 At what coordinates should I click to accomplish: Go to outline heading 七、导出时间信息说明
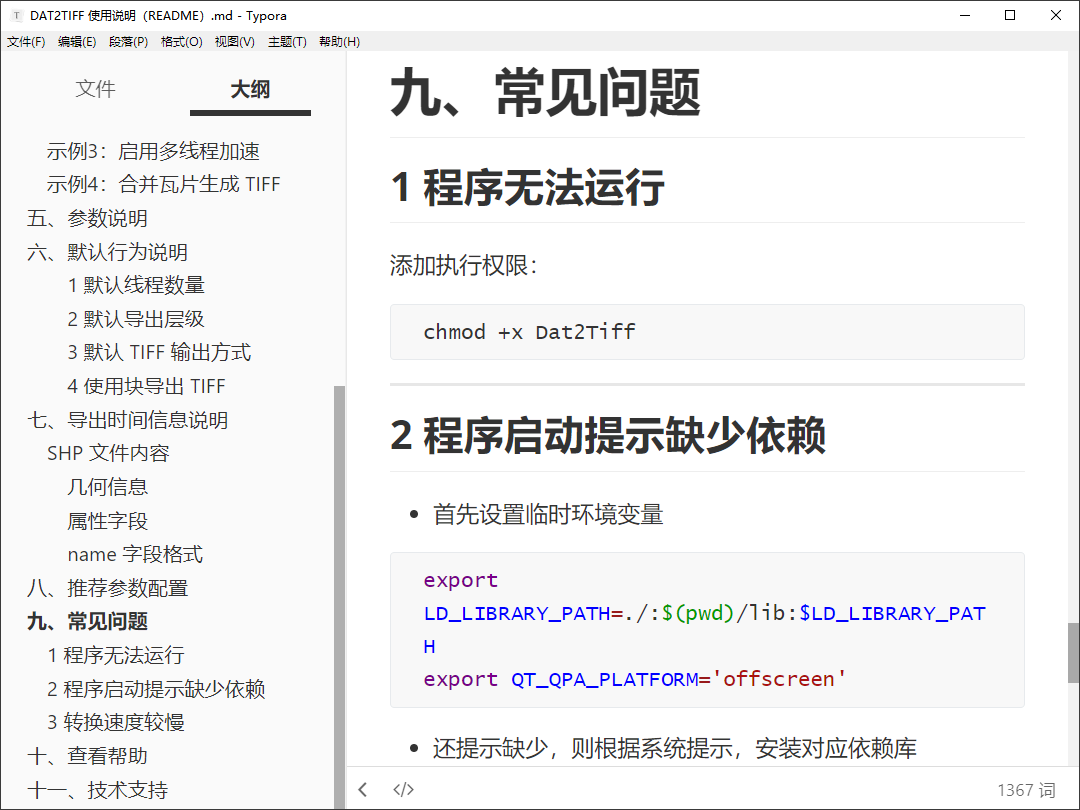(127, 420)
